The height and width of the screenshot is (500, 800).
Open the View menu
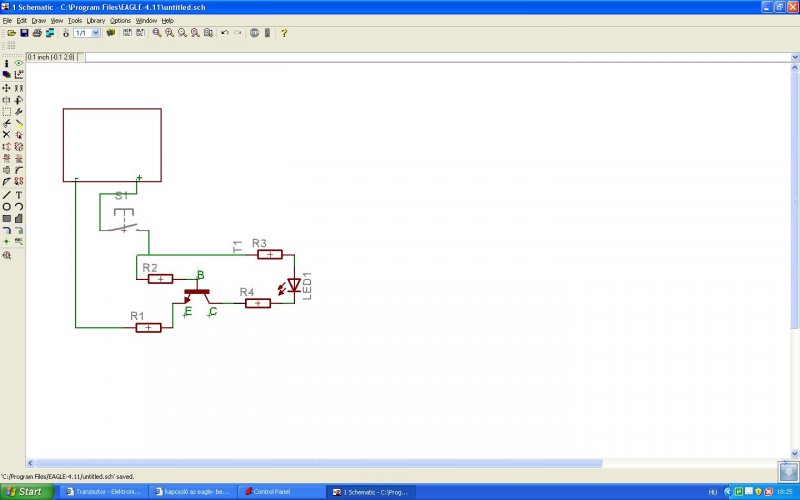(x=57, y=21)
